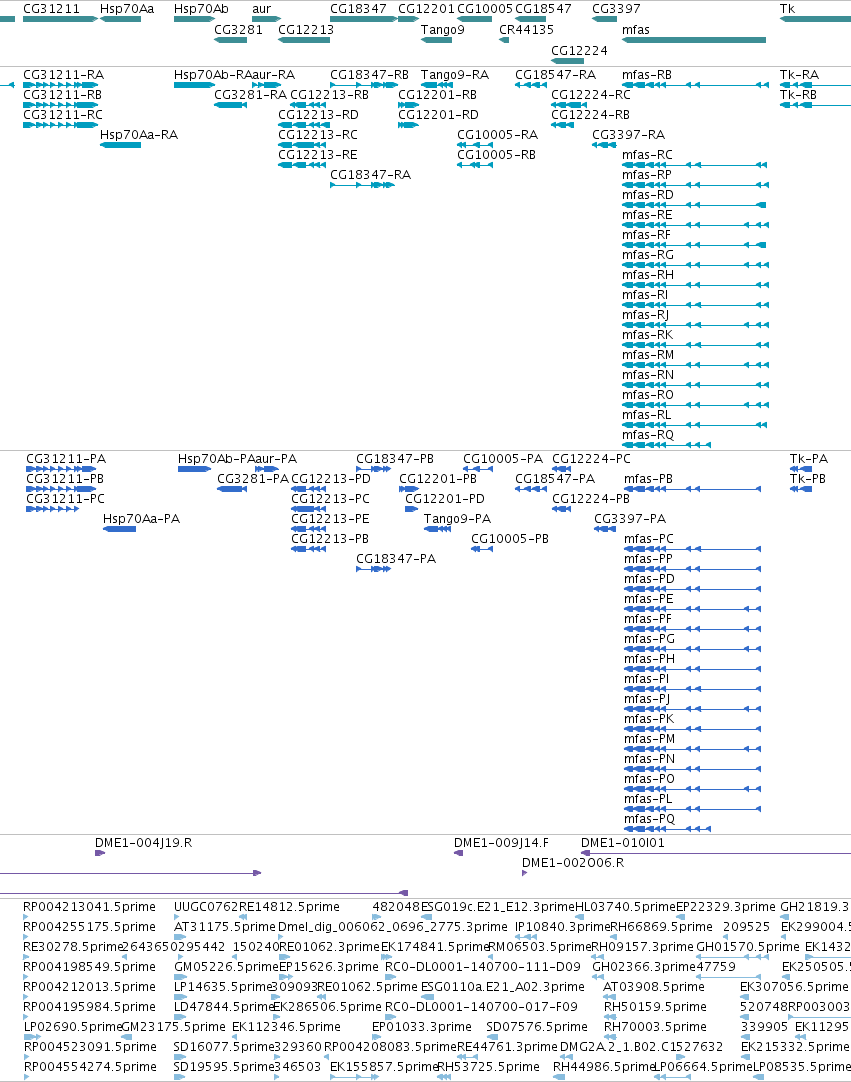Open transcript mfas-RD label
Viewport: 851px width, 1082px height.
647,195
